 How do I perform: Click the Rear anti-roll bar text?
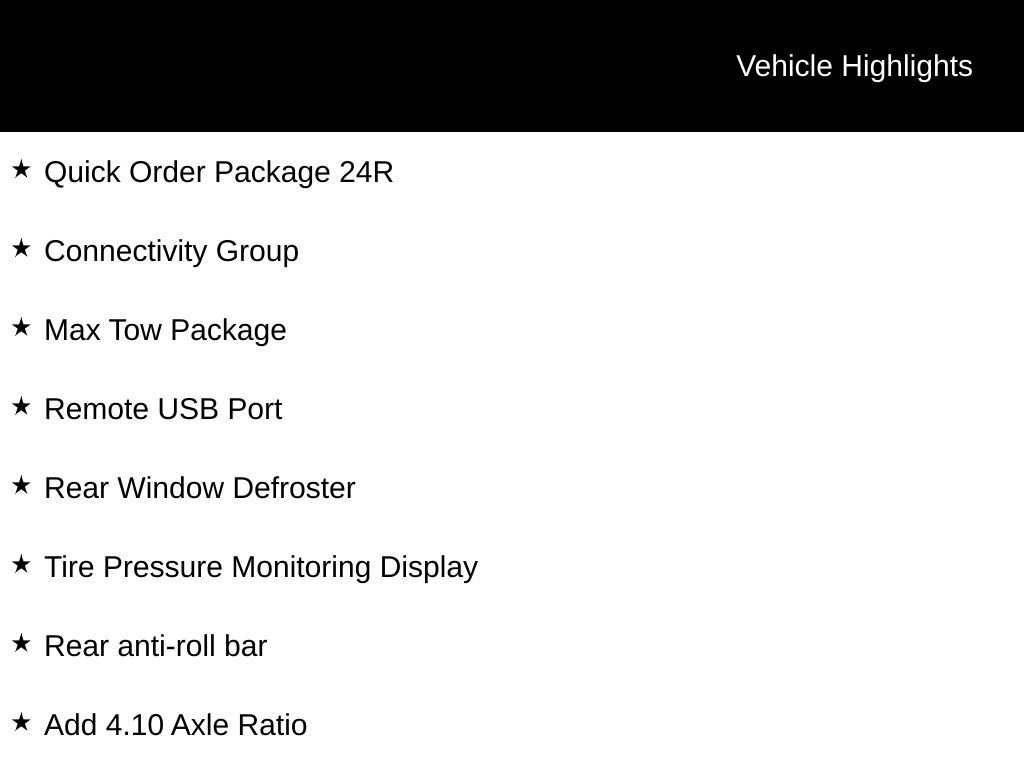pos(155,647)
